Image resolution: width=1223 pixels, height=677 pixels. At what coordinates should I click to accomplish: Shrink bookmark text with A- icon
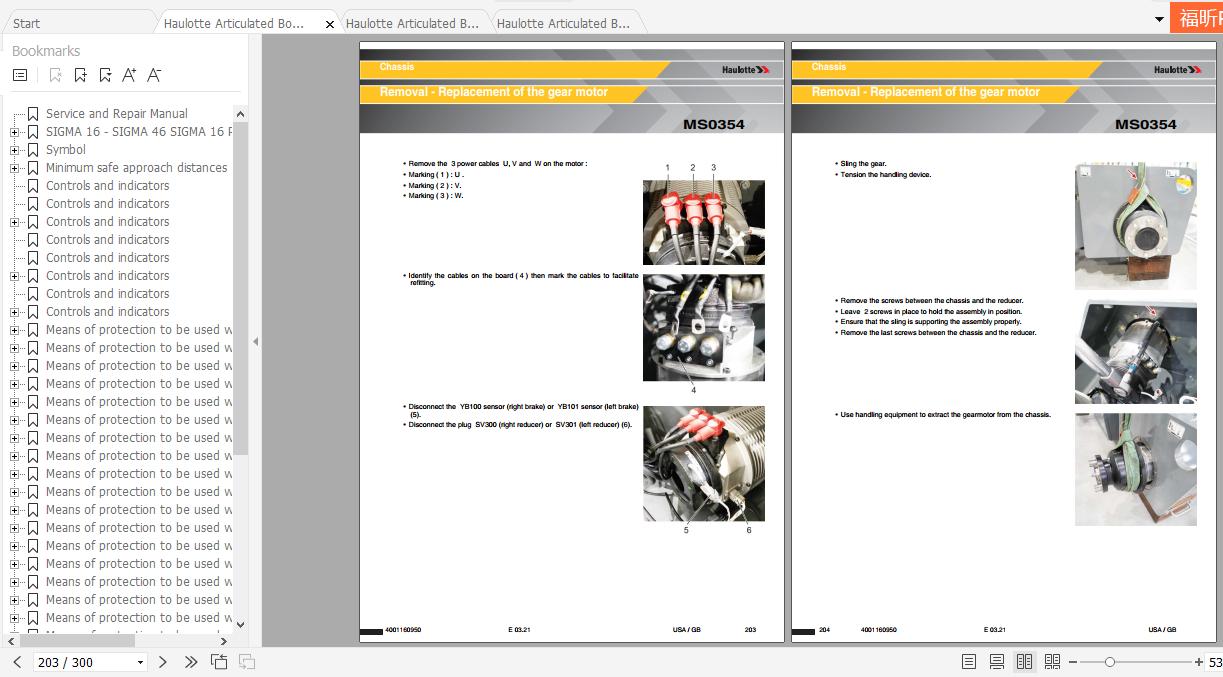click(x=154, y=75)
